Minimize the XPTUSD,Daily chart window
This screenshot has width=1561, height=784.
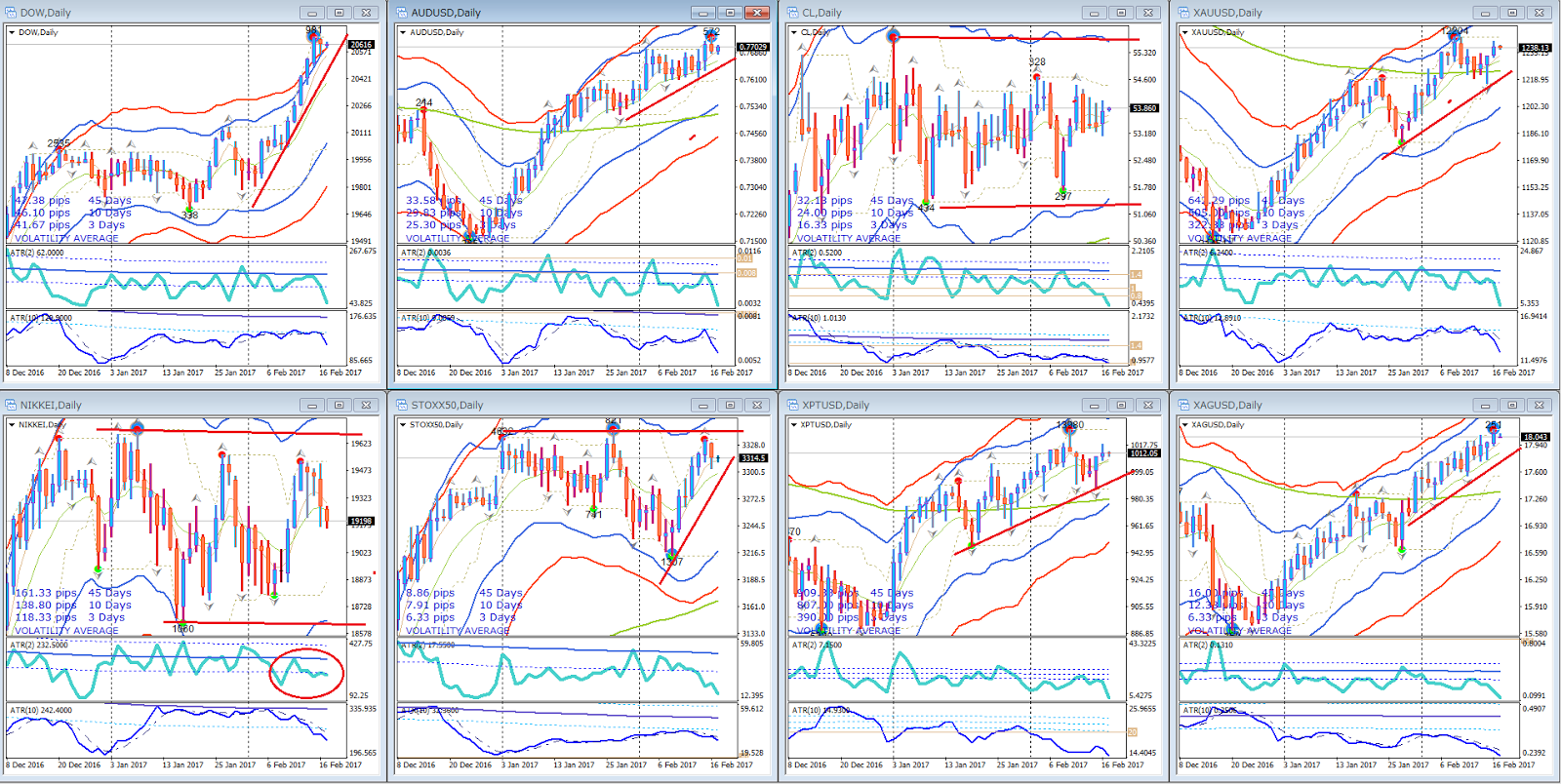pyautogui.click(x=1095, y=405)
